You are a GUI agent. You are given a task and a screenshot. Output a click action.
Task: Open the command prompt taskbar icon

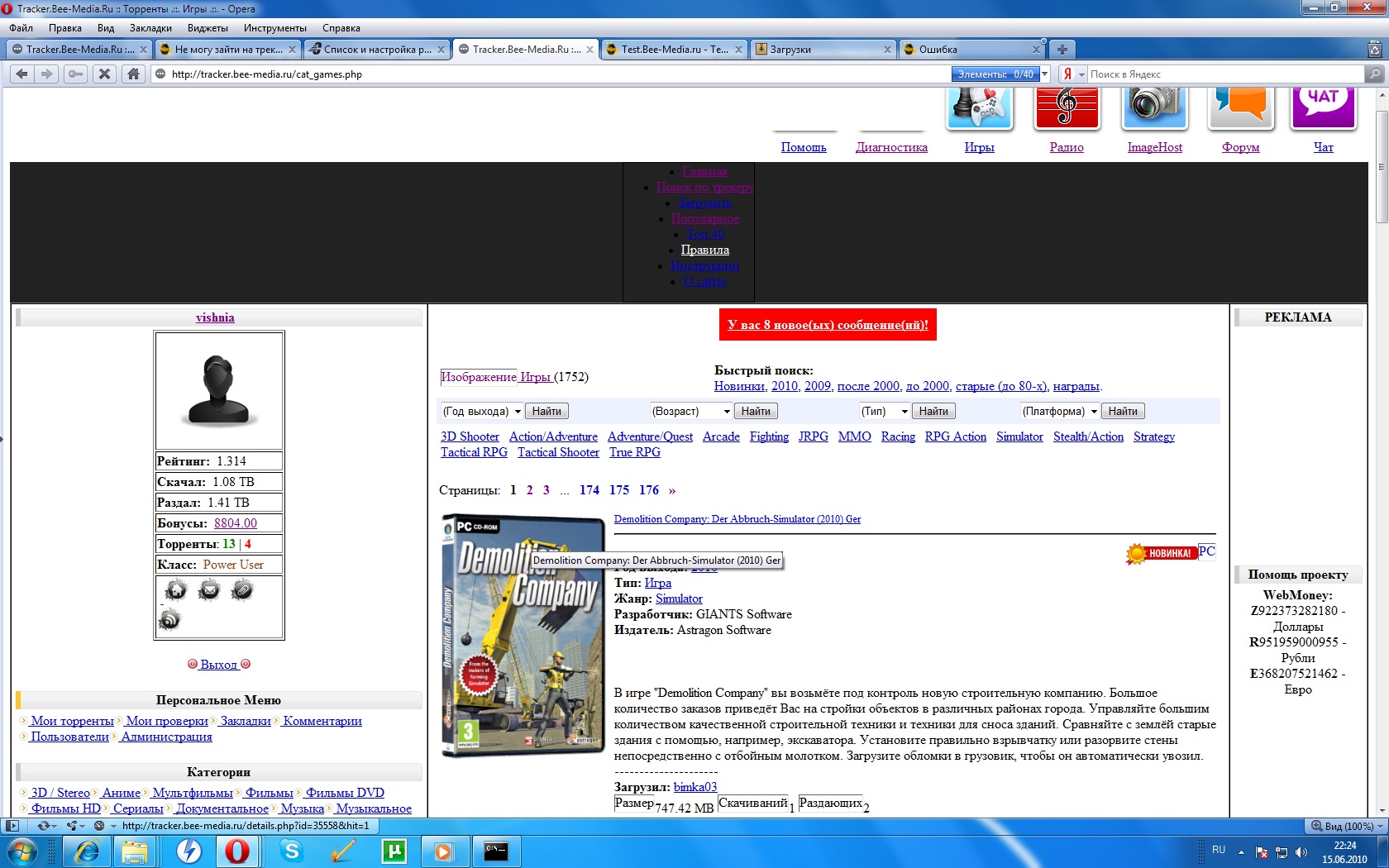[496, 851]
